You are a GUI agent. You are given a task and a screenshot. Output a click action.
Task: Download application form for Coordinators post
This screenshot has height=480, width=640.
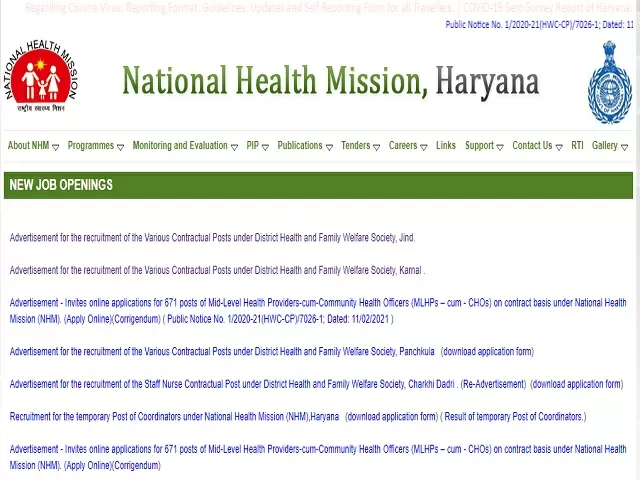point(391,417)
